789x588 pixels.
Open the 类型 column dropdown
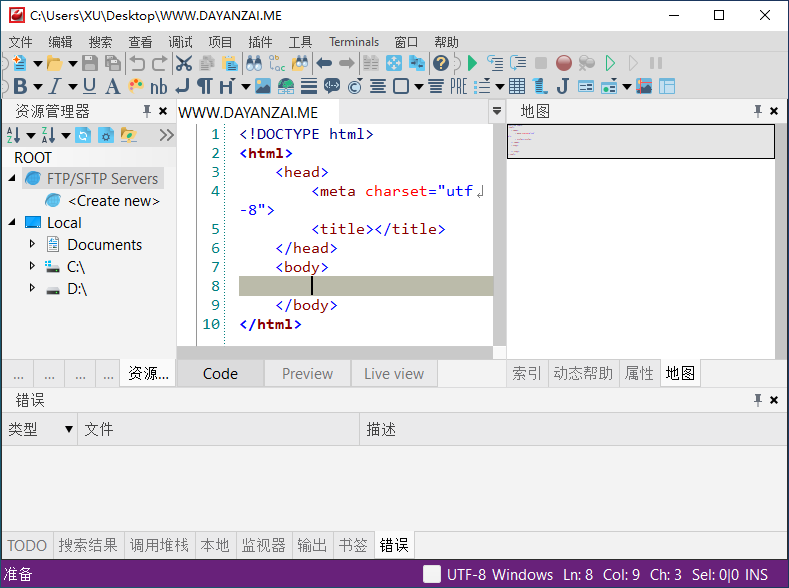pos(68,429)
